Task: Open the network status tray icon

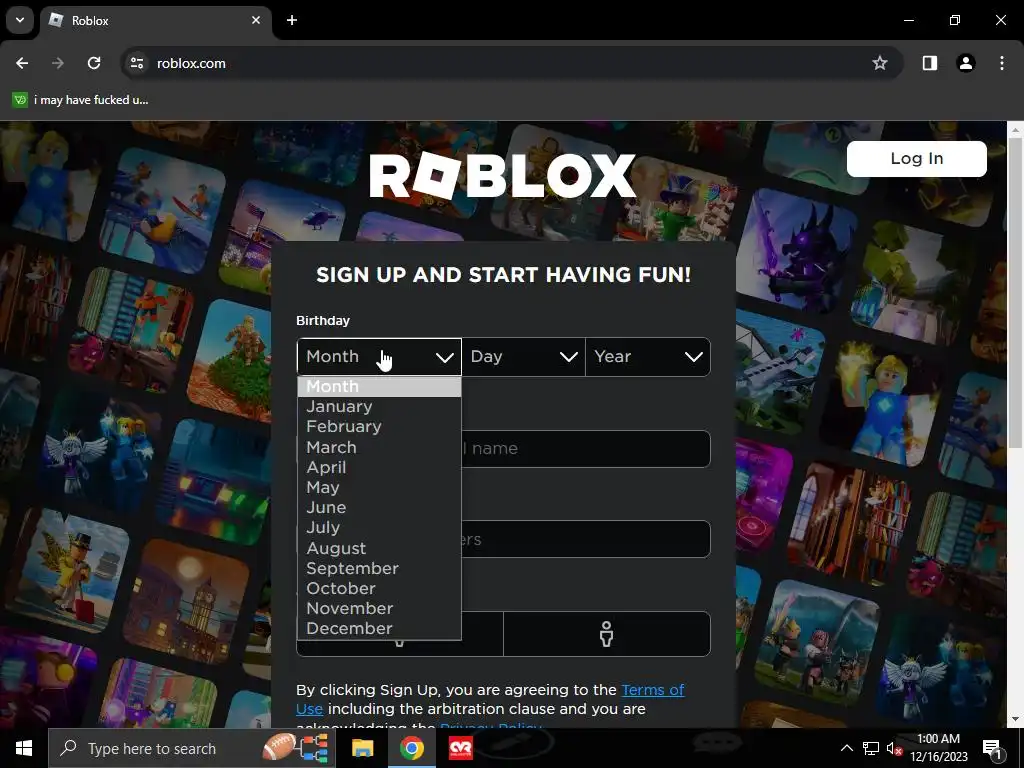Action: coord(871,748)
